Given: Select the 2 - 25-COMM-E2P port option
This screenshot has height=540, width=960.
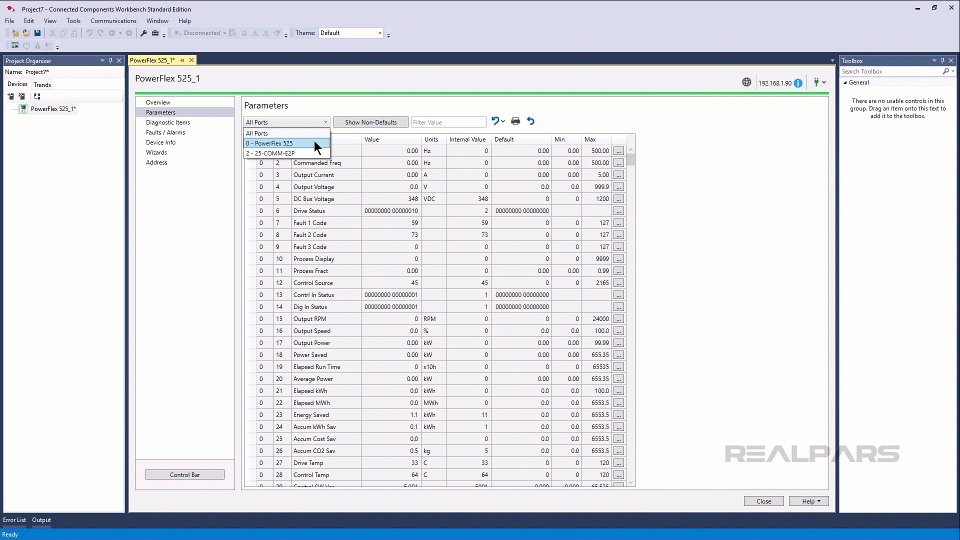Looking at the screenshot, I should [x=287, y=153].
